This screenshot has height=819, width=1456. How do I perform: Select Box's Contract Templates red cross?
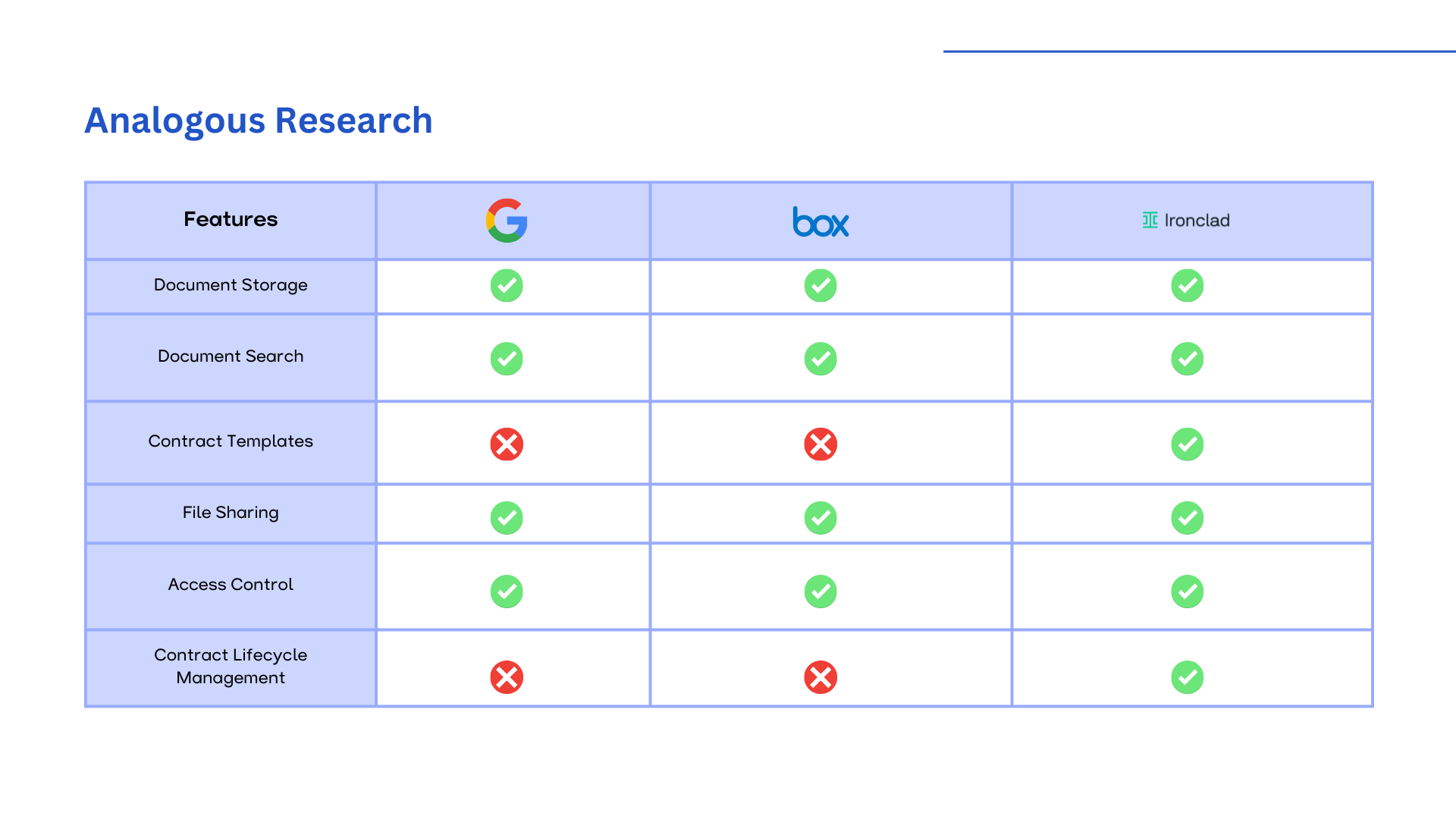tap(821, 444)
